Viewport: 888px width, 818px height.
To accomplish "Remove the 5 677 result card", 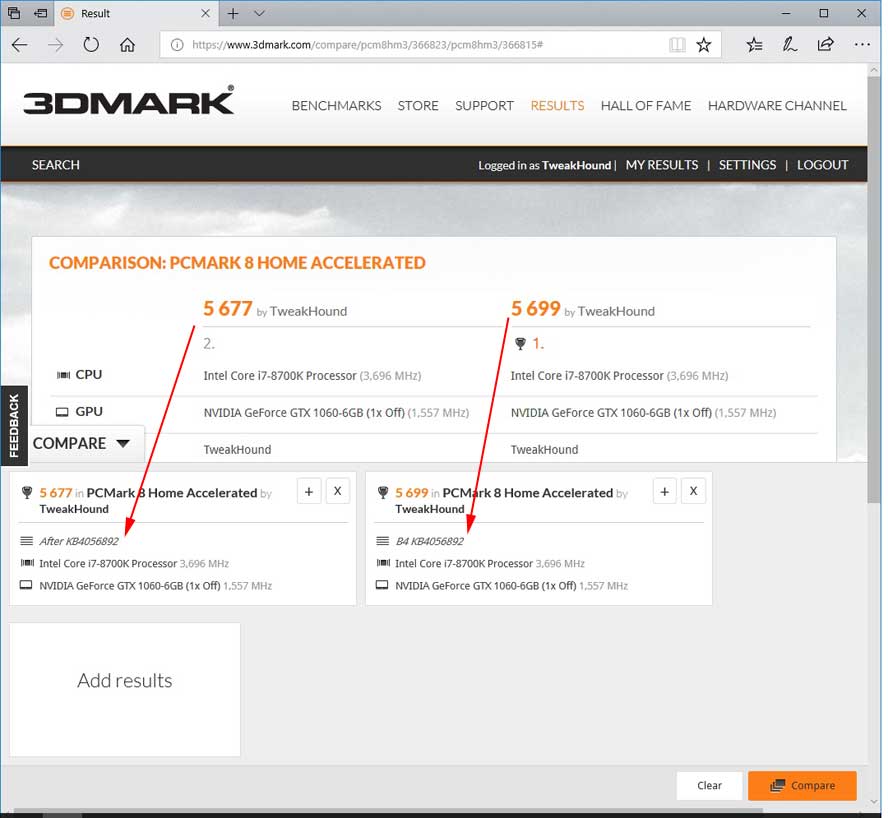I will [338, 491].
